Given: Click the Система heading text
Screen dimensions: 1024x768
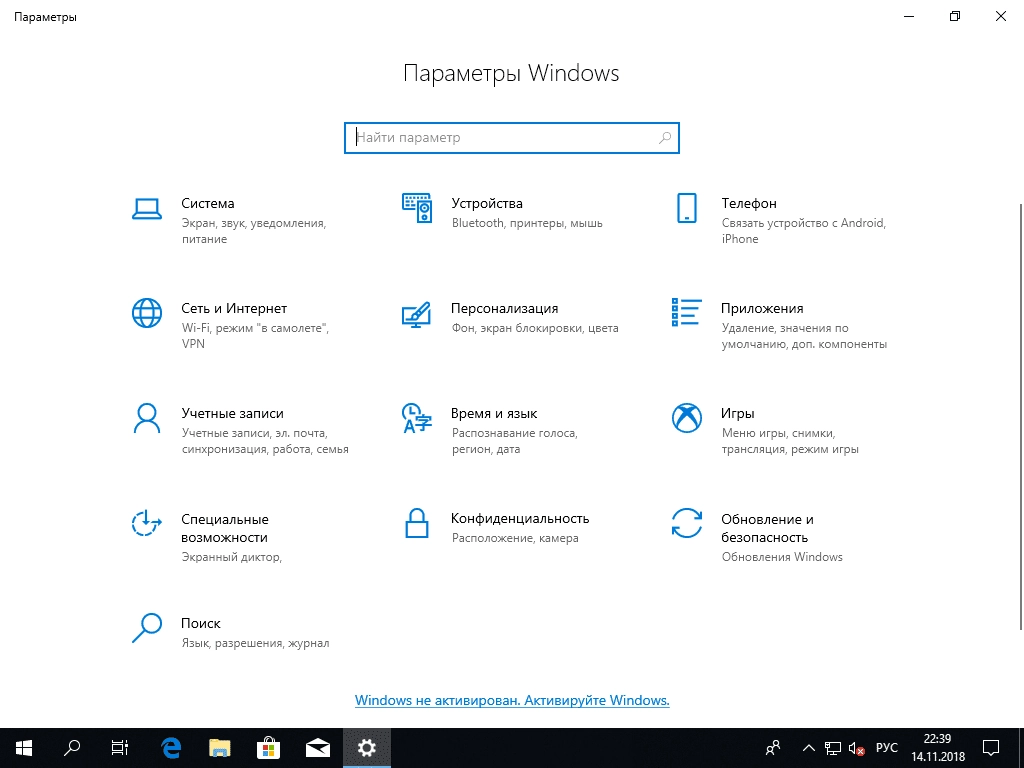Looking at the screenshot, I should [208, 203].
